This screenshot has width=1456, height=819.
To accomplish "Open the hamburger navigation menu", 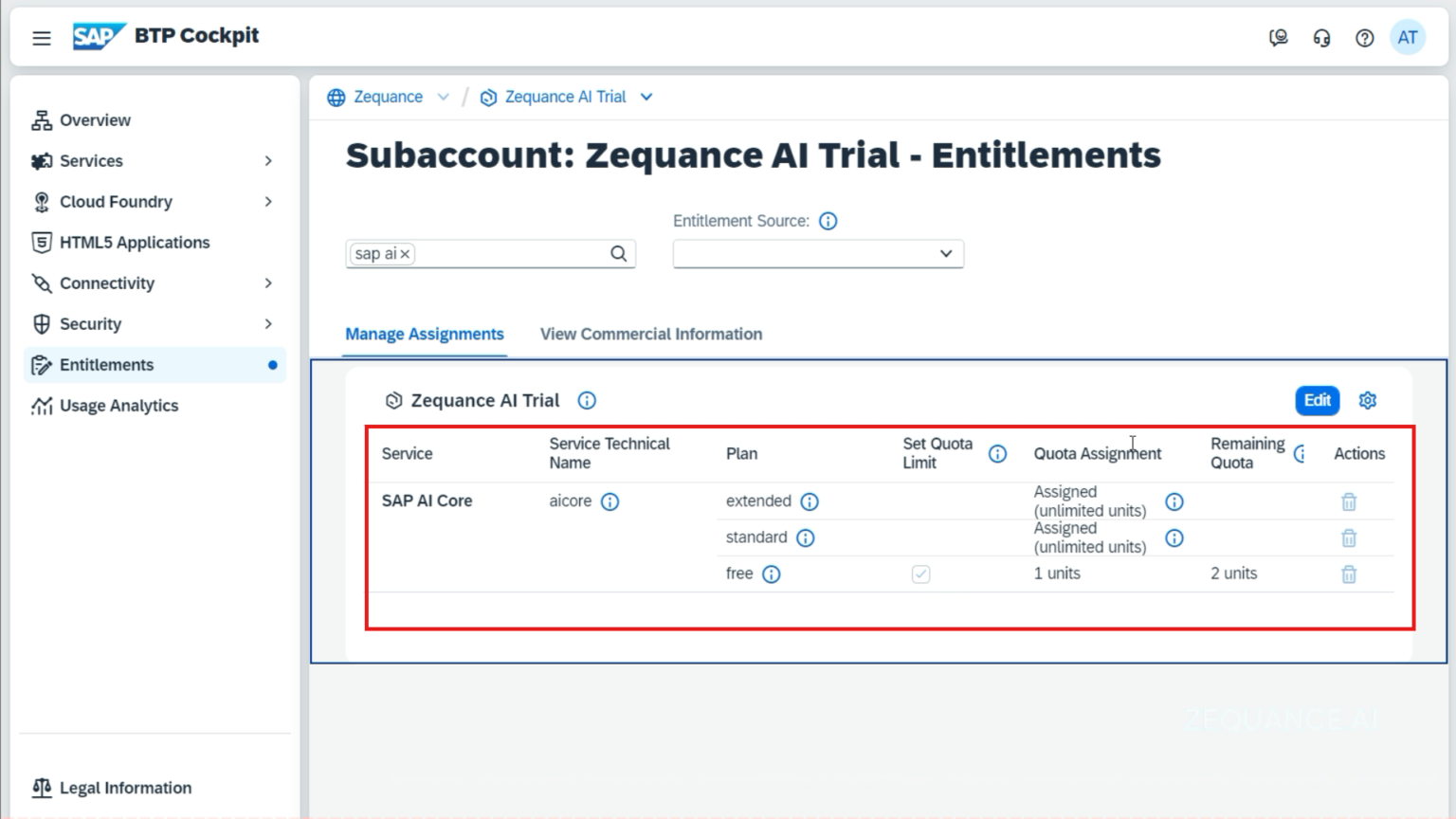I will tap(42, 38).
